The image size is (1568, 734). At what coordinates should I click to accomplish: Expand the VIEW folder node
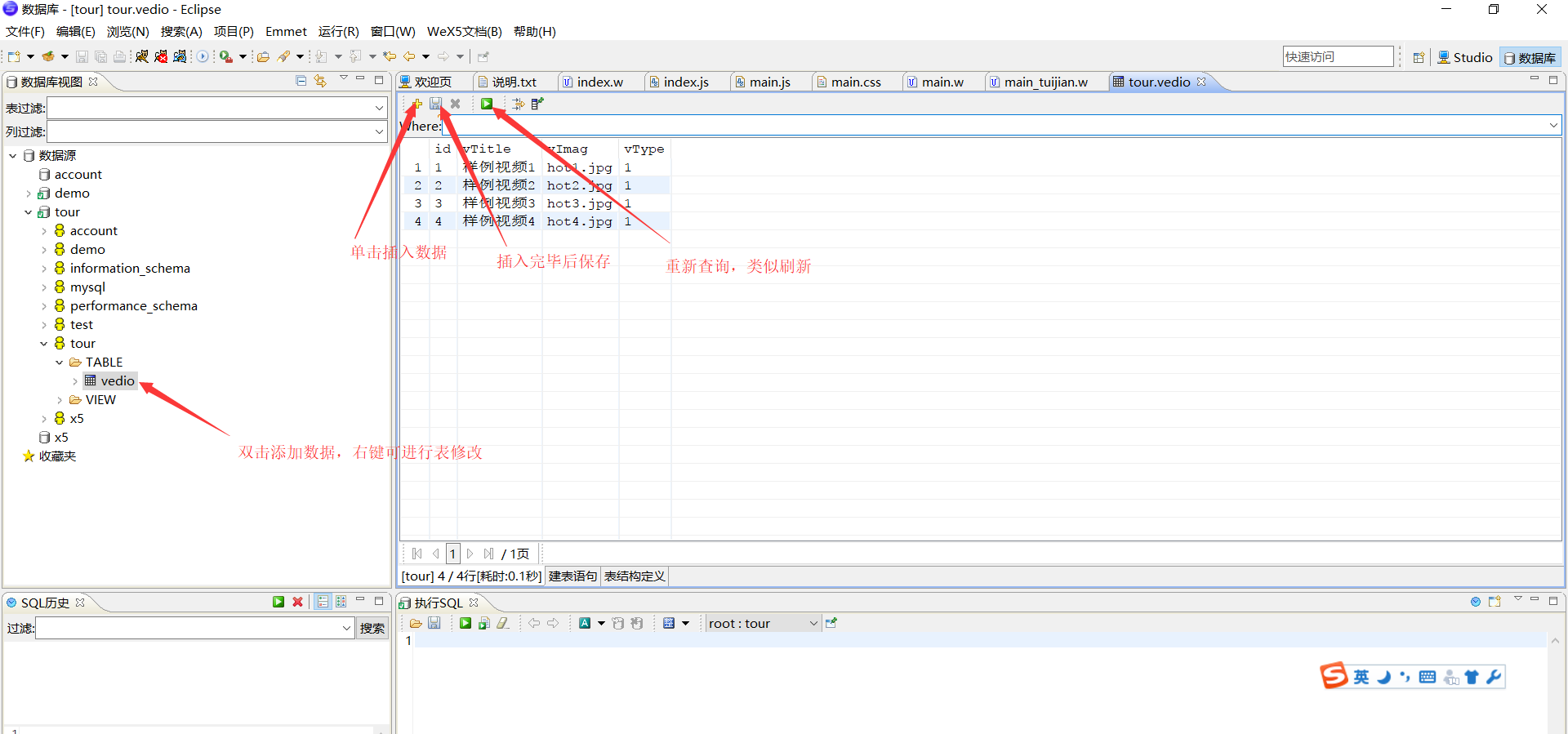click(60, 400)
